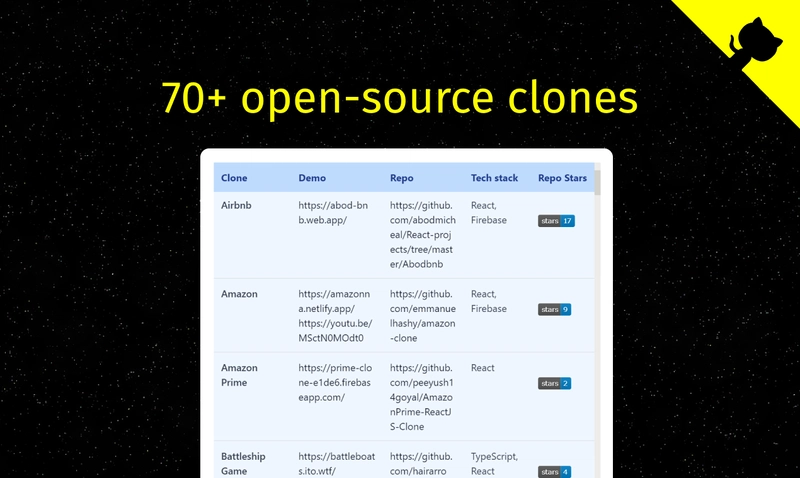This screenshot has width=800, height=478.
Task: Click Battleship's TypeScript, React tech stack cell
Action: [494, 464]
